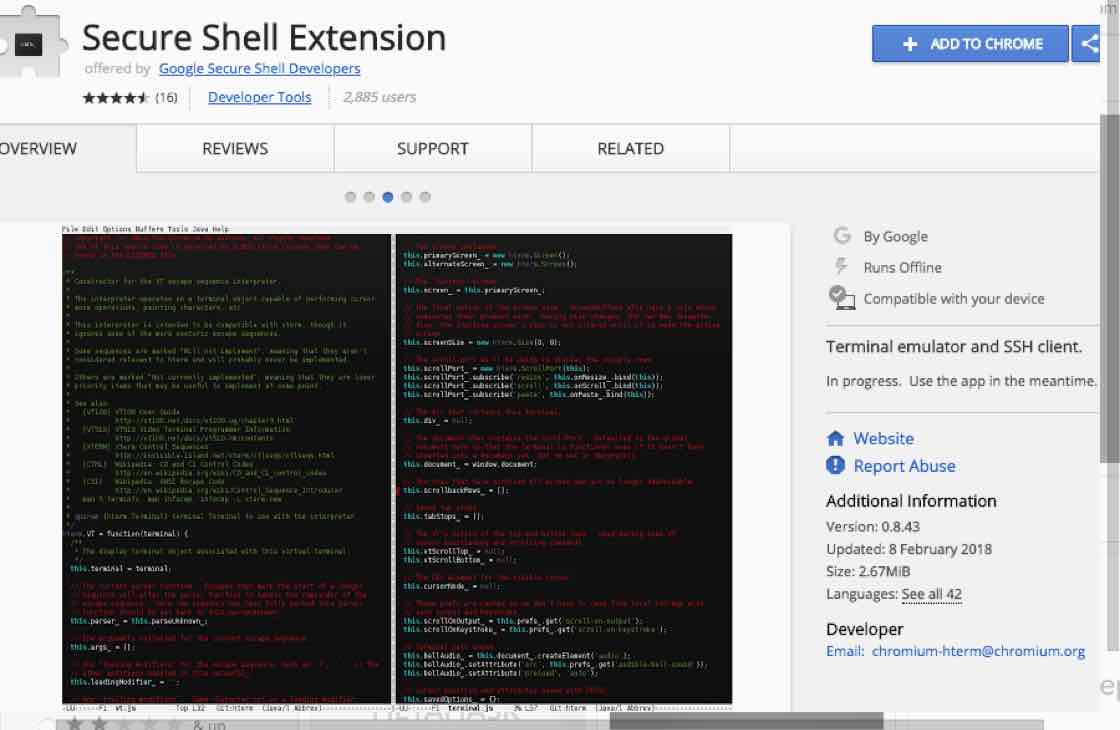Click the Secure Shell extension puzzle icon
1120x730 pixels.
31,42
